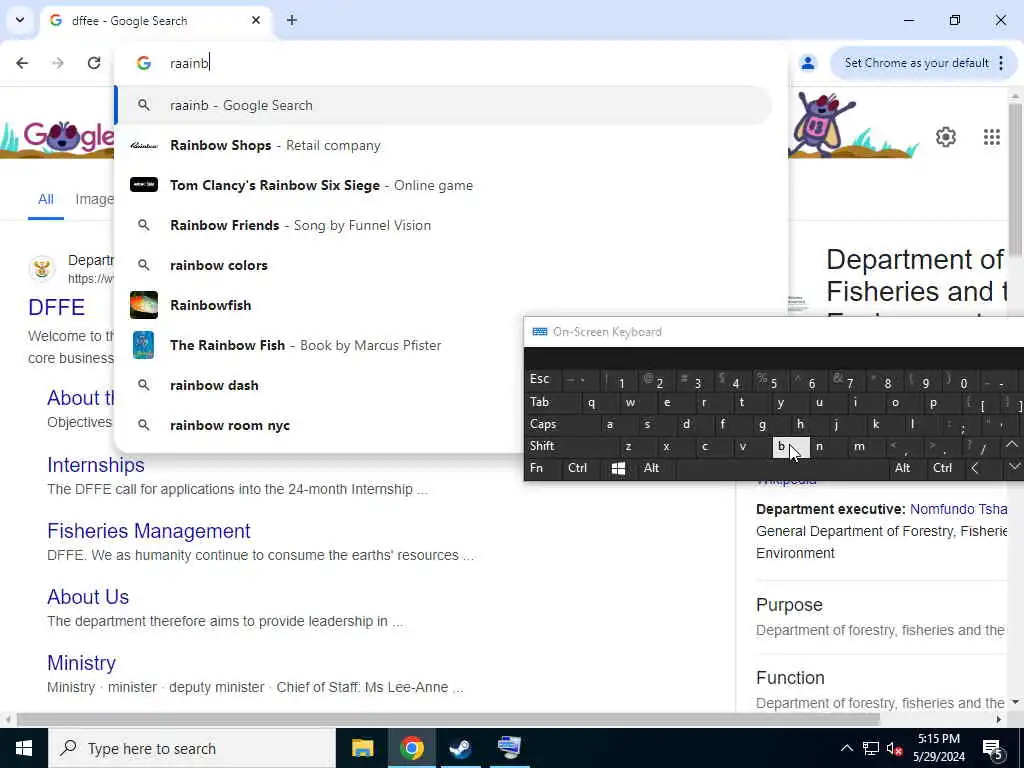The width and height of the screenshot is (1024, 768).
Task: Open the Nomfundo department executive link
Action: click(x=958, y=509)
